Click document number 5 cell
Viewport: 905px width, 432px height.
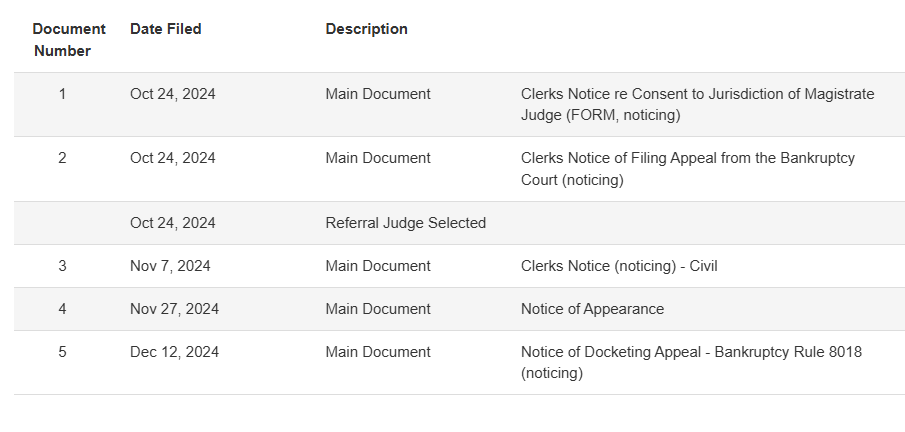click(x=62, y=352)
